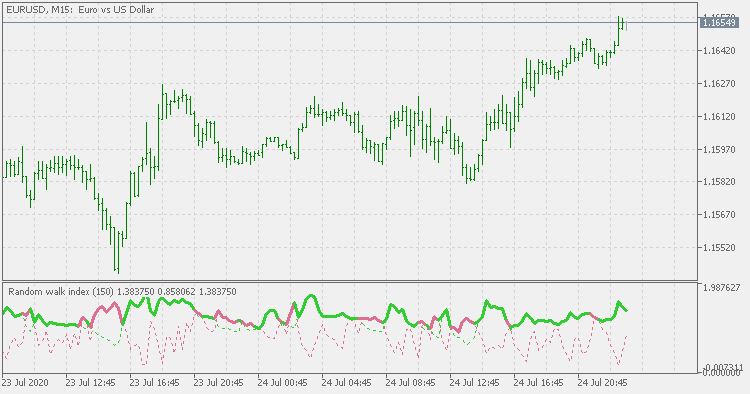Click the indicator scale value 1.987627

click(x=722, y=287)
